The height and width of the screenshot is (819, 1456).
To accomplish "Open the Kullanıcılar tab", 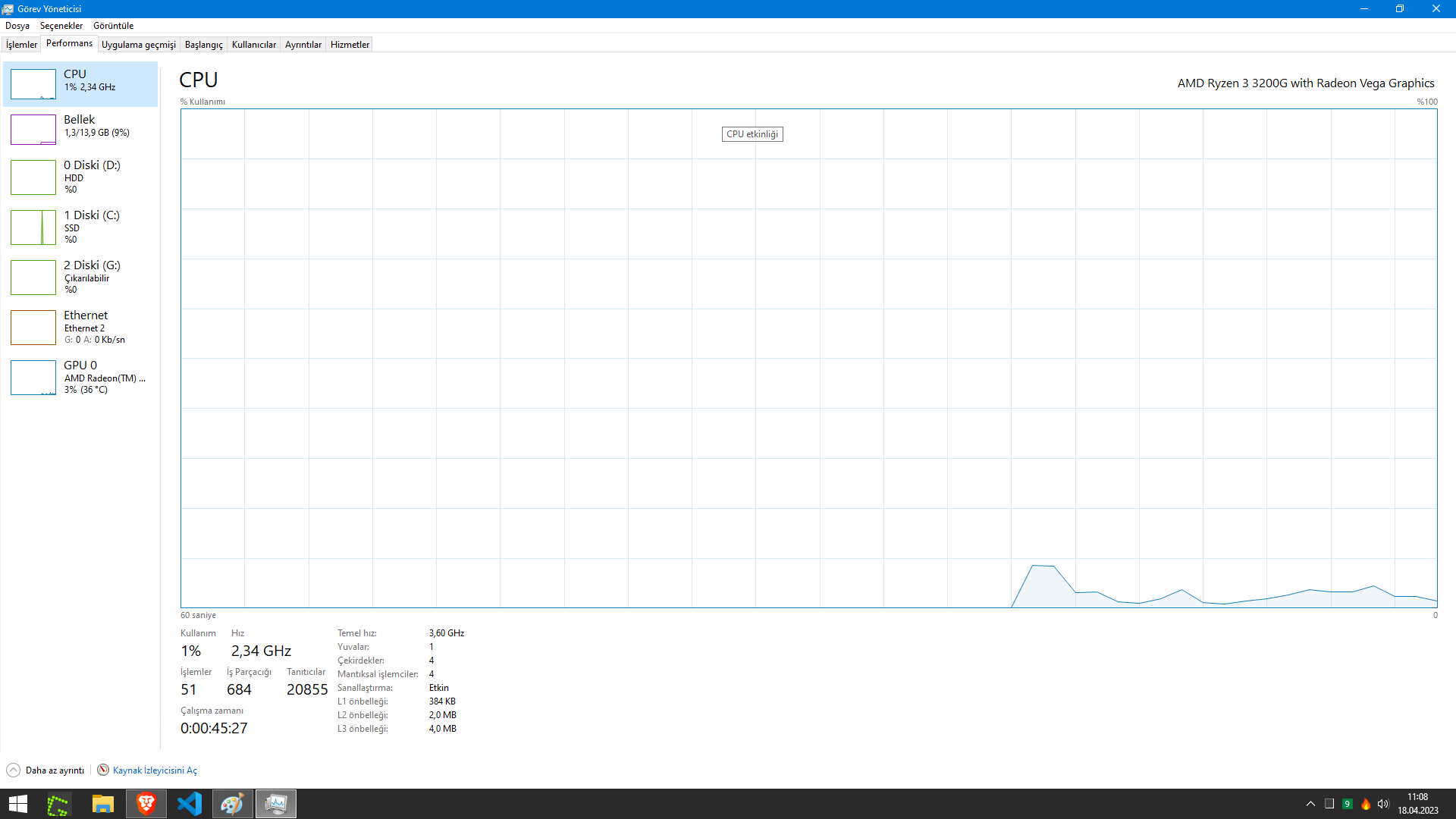I will pyautogui.click(x=254, y=45).
